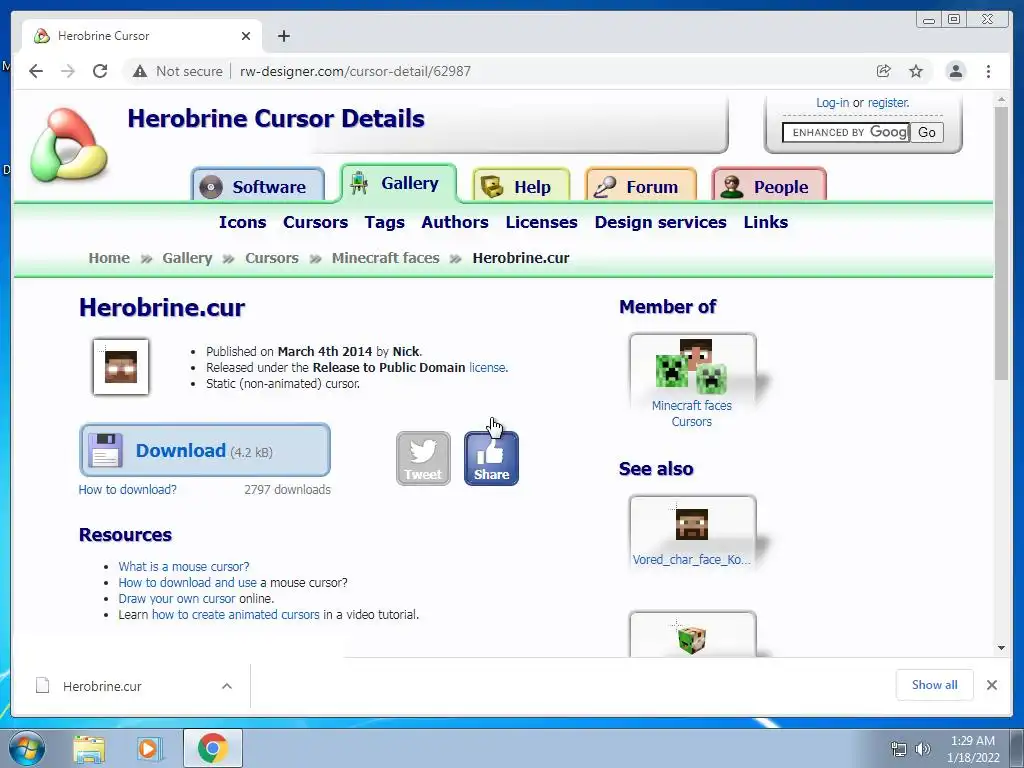Click the Tweet button
The image size is (1024, 768).
(423, 458)
